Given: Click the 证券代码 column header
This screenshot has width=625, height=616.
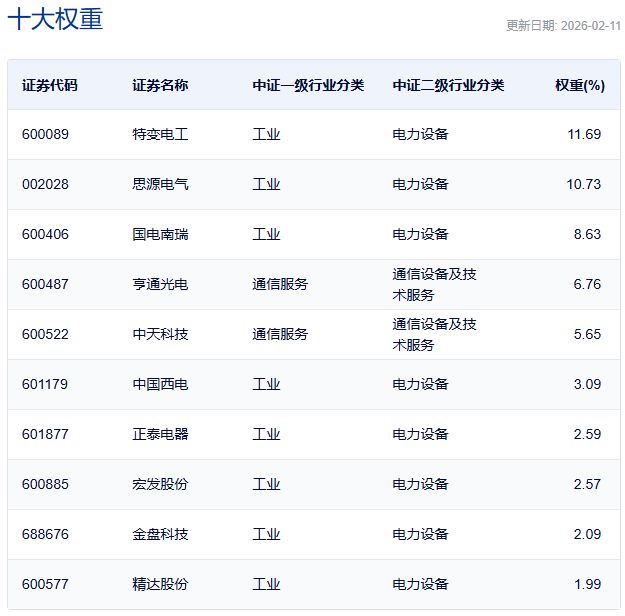Looking at the screenshot, I should pos(49,85).
